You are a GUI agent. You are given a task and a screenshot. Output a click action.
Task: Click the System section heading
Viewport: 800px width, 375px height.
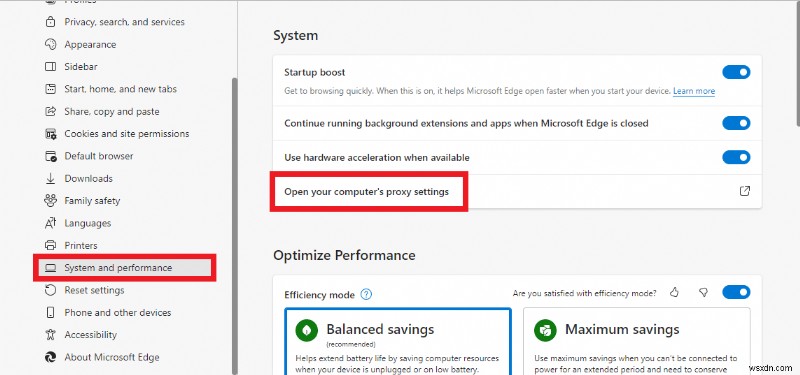click(295, 36)
